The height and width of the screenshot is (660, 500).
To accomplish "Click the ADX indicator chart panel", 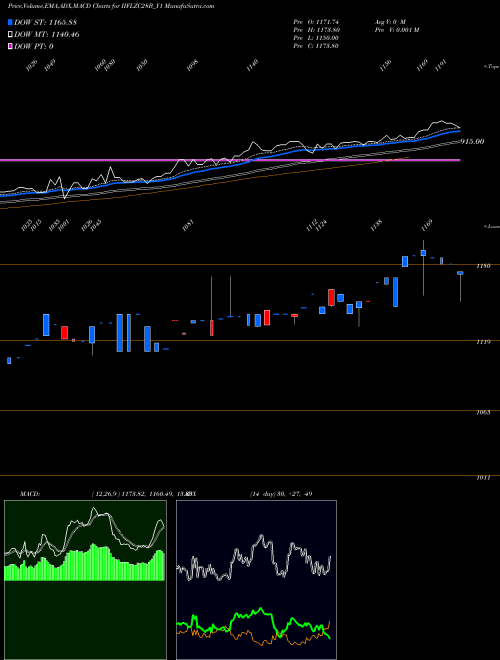I will pos(256,580).
